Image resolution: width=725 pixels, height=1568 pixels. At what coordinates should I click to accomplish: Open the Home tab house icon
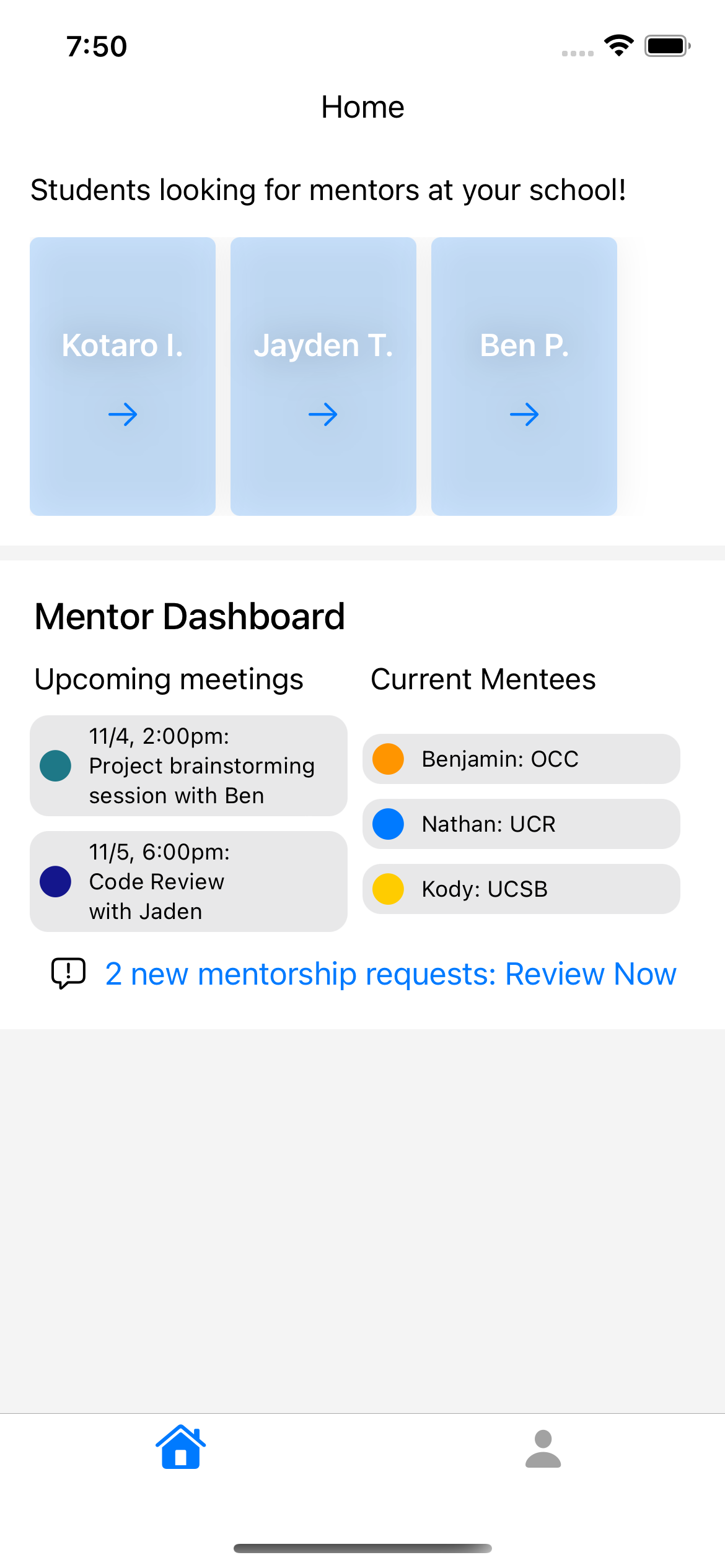pos(180,1447)
